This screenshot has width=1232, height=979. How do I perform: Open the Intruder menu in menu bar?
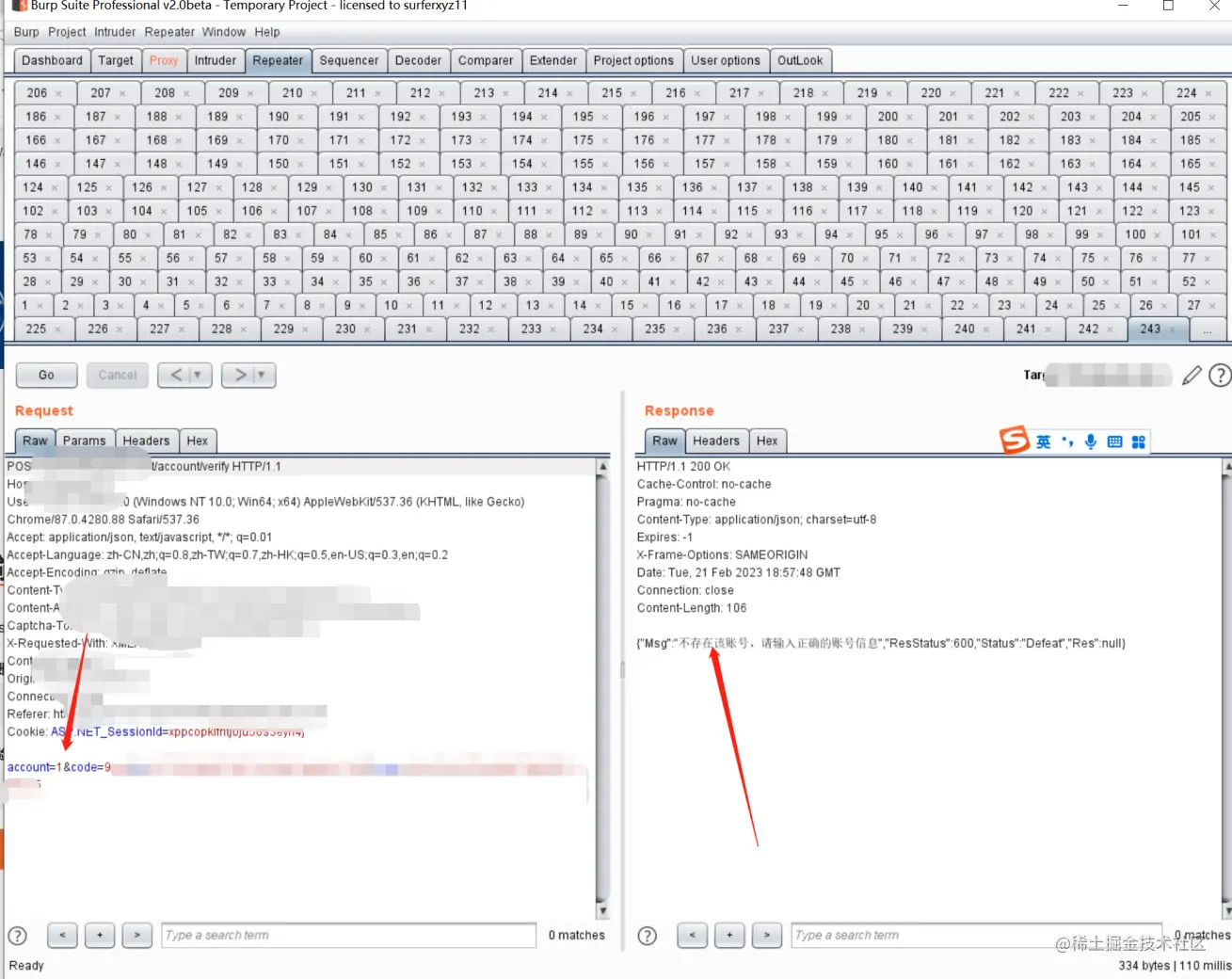pos(115,32)
